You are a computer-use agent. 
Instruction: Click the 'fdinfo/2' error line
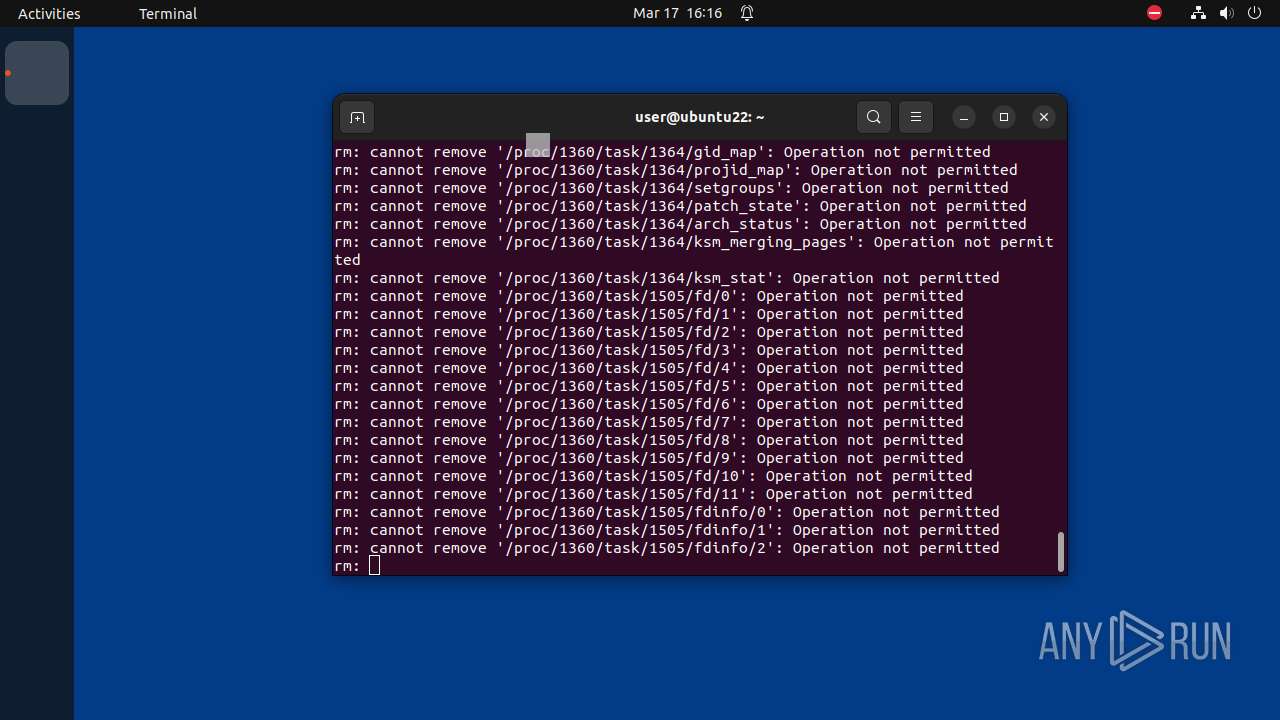point(667,548)
